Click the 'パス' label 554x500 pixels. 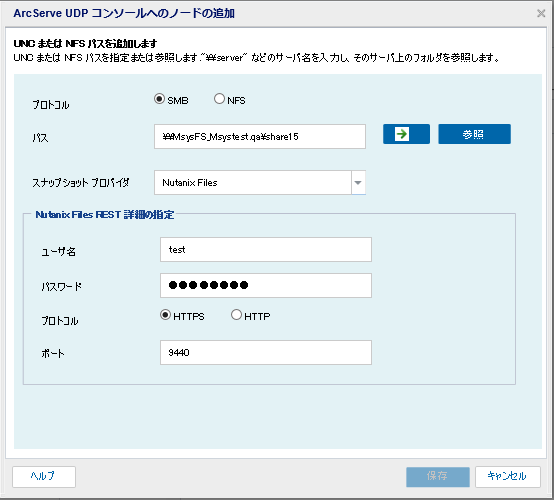[x=40, y=137]
